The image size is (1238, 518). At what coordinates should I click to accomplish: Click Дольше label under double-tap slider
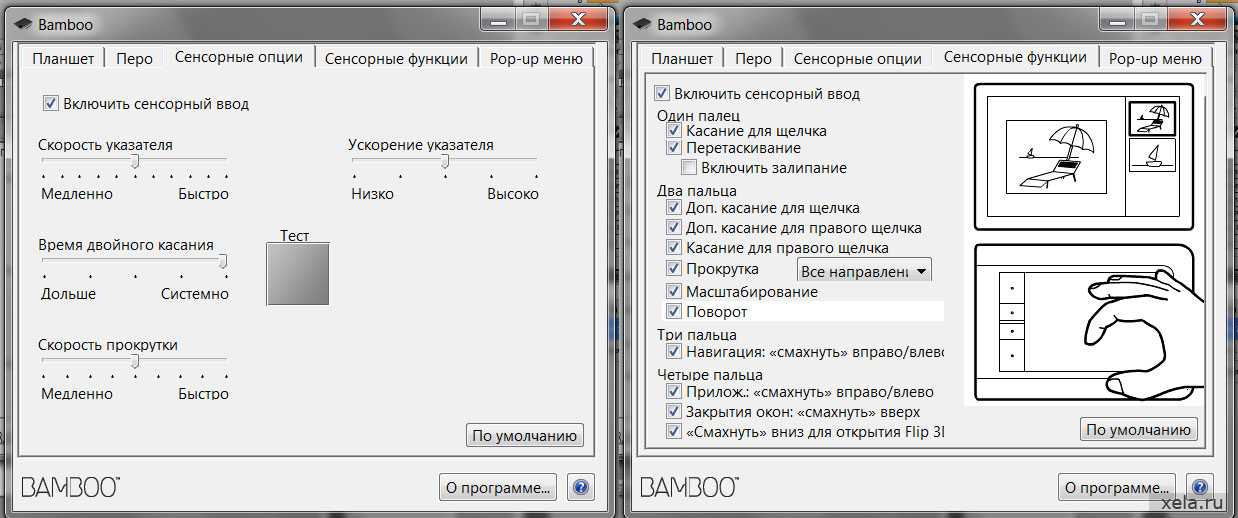pos(68,294)
